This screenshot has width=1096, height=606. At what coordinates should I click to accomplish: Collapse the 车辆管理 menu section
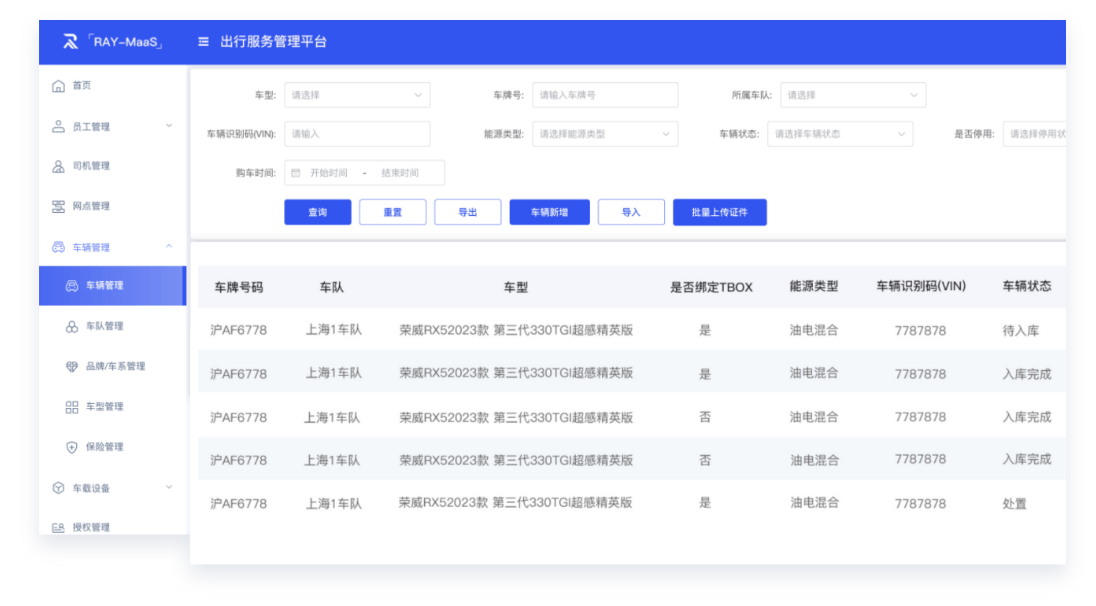pos(110,247)
